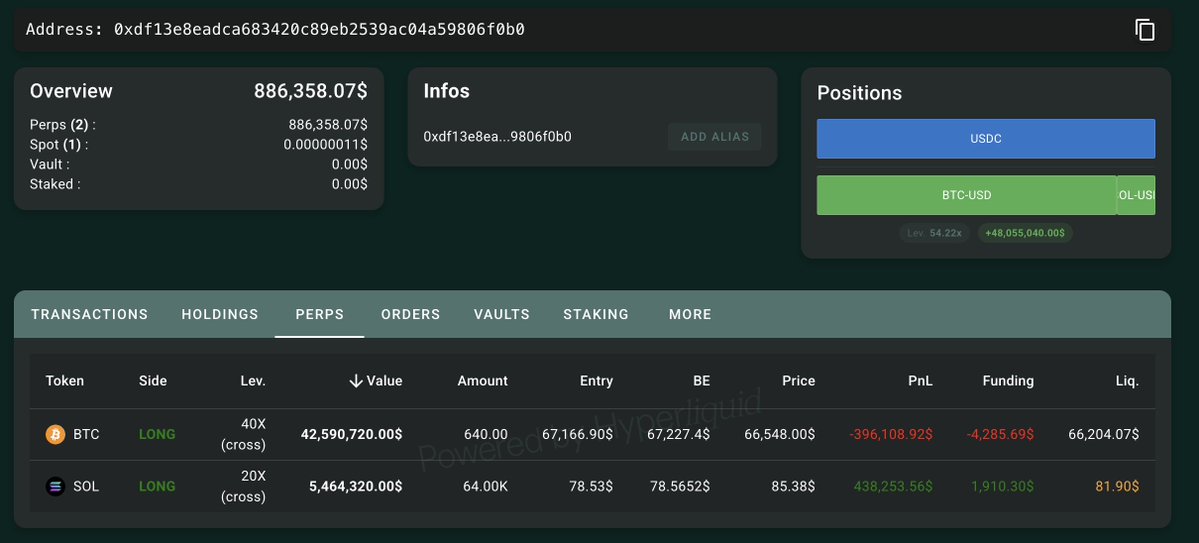Image resolution: width=1199 pixels, height=543 pixels.
Task: Go to the Orders tab
Action: [410, 314]
